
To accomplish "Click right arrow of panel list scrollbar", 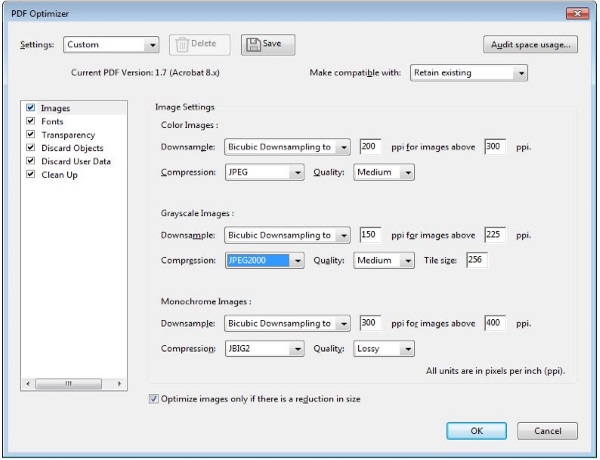I will 119,383.
